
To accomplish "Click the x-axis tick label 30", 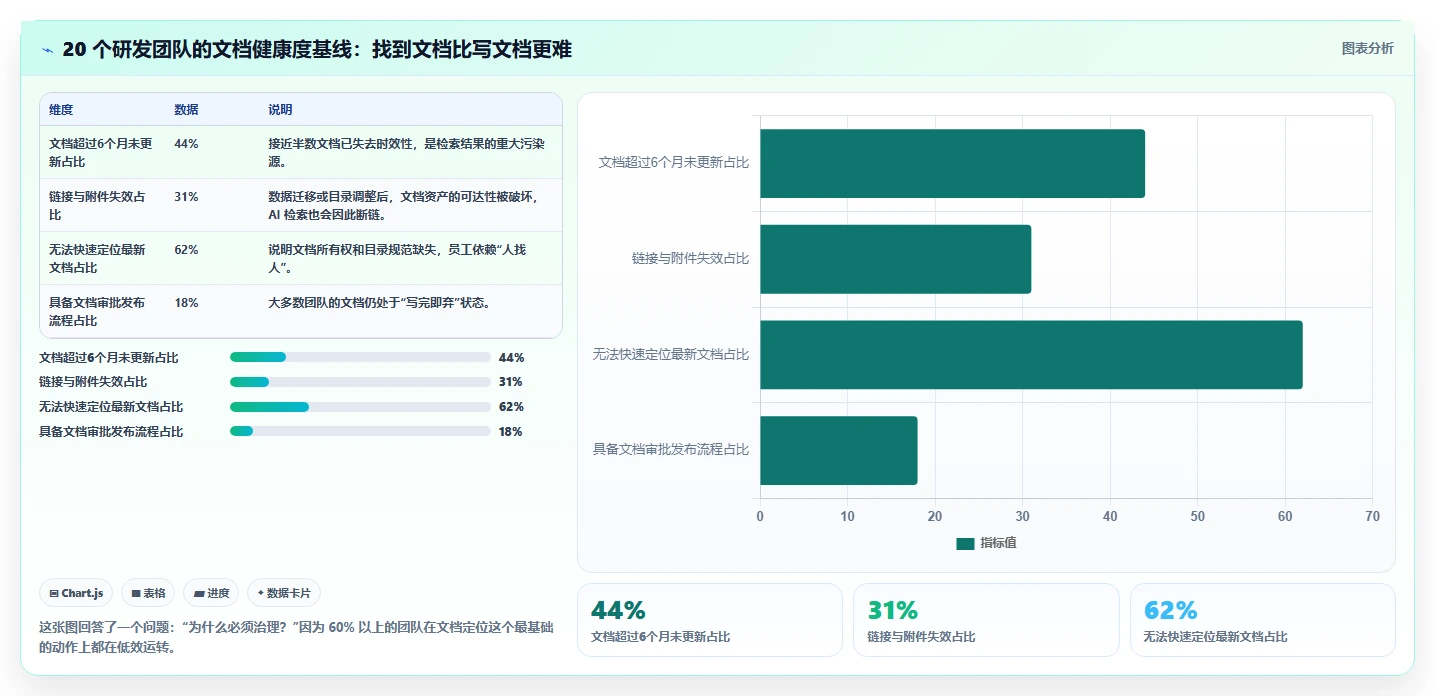I will point(1022,517).
